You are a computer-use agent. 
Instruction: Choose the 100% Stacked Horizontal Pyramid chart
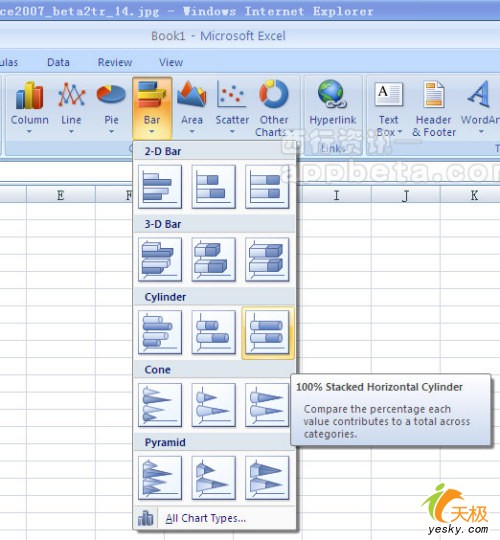pos(267,478)
